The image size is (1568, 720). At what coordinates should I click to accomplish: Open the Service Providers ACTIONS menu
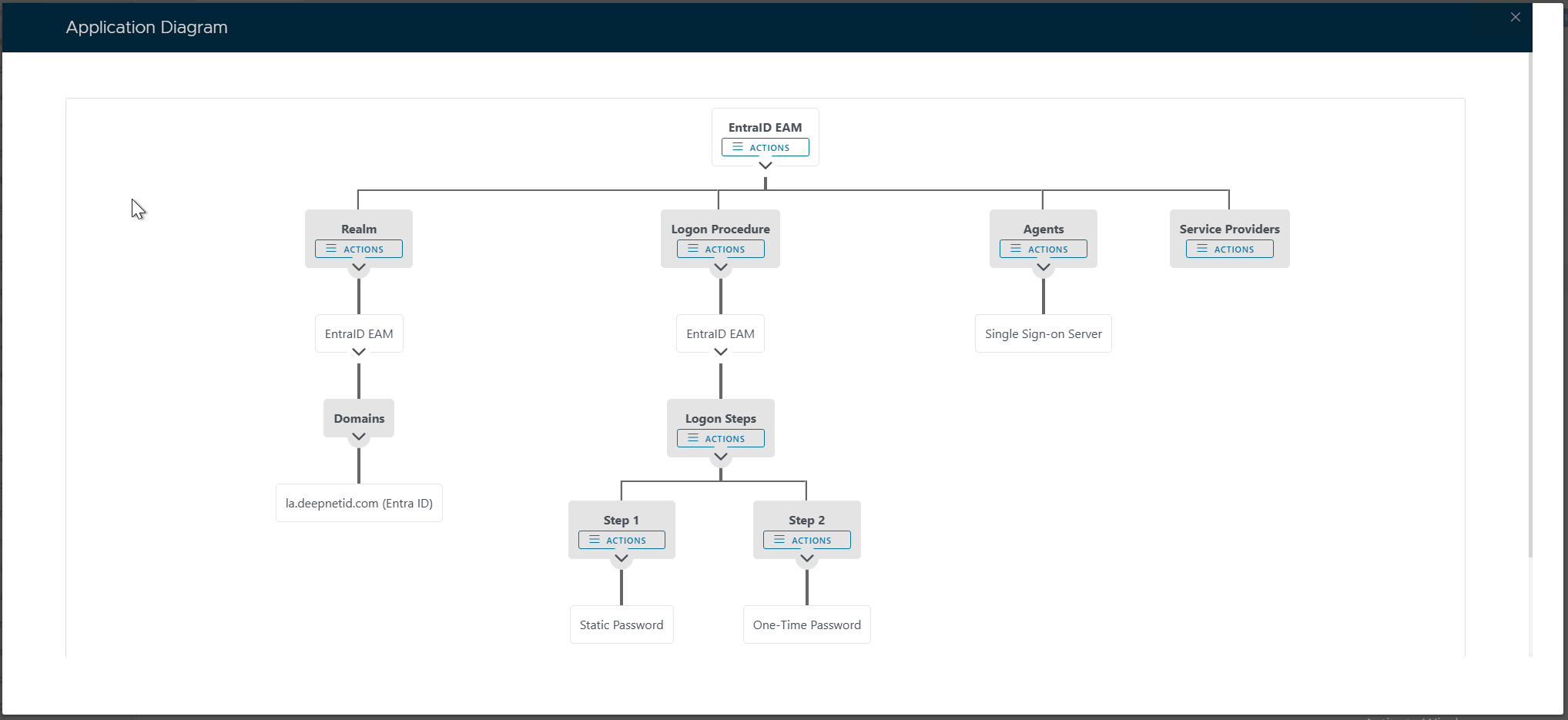coord(1229,249)
